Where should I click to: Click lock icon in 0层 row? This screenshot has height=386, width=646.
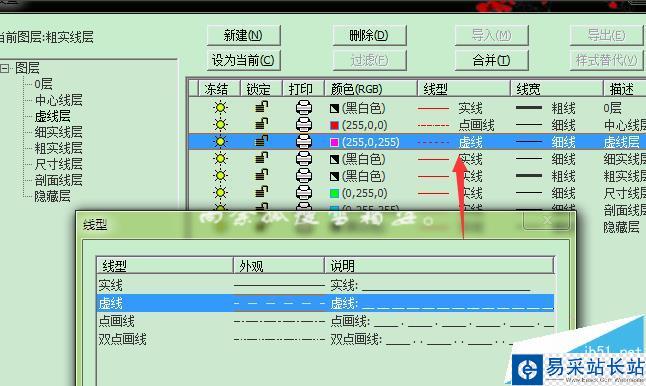(x=261, y=107)
